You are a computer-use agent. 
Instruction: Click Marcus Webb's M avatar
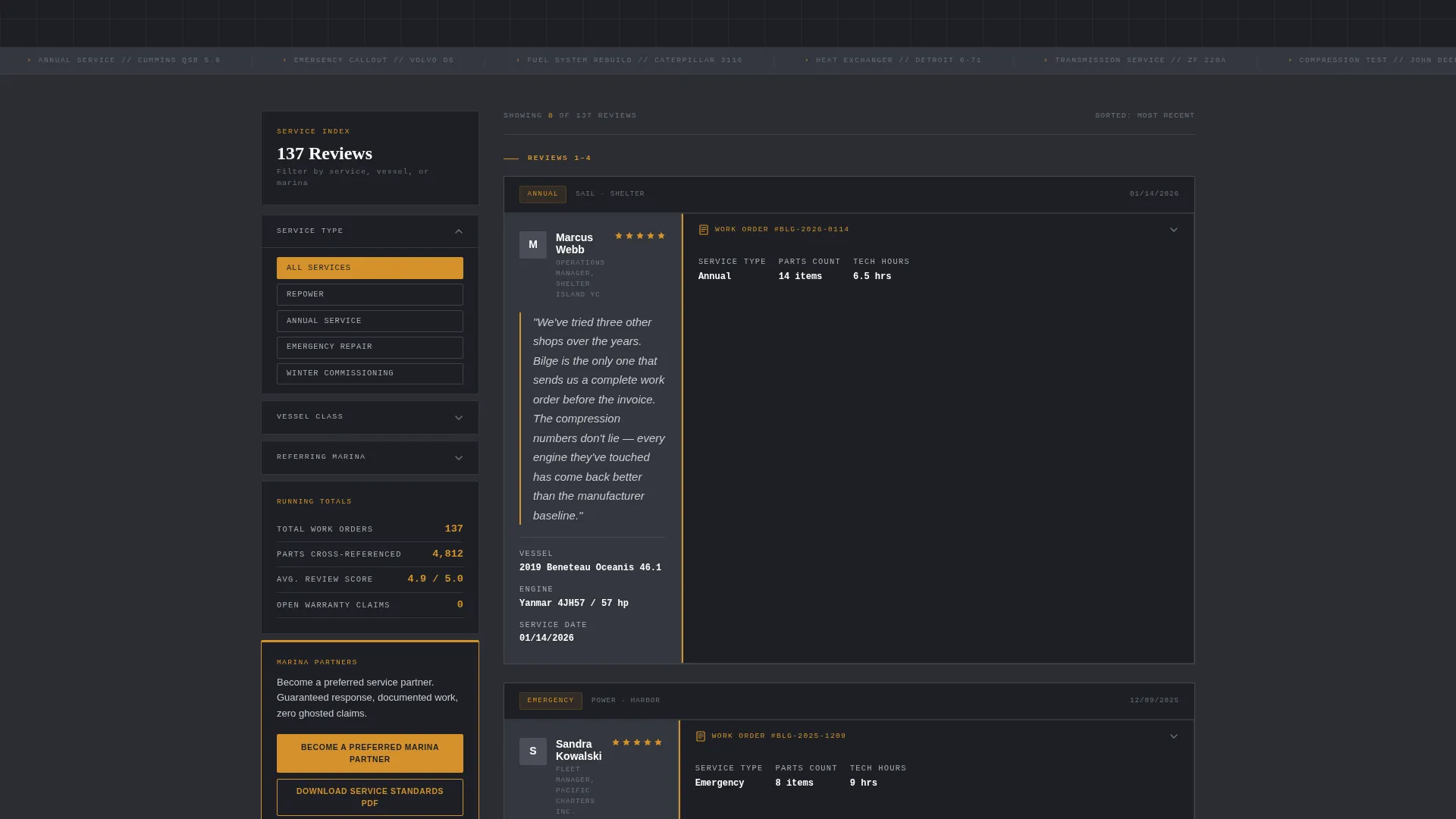[533, 245]
